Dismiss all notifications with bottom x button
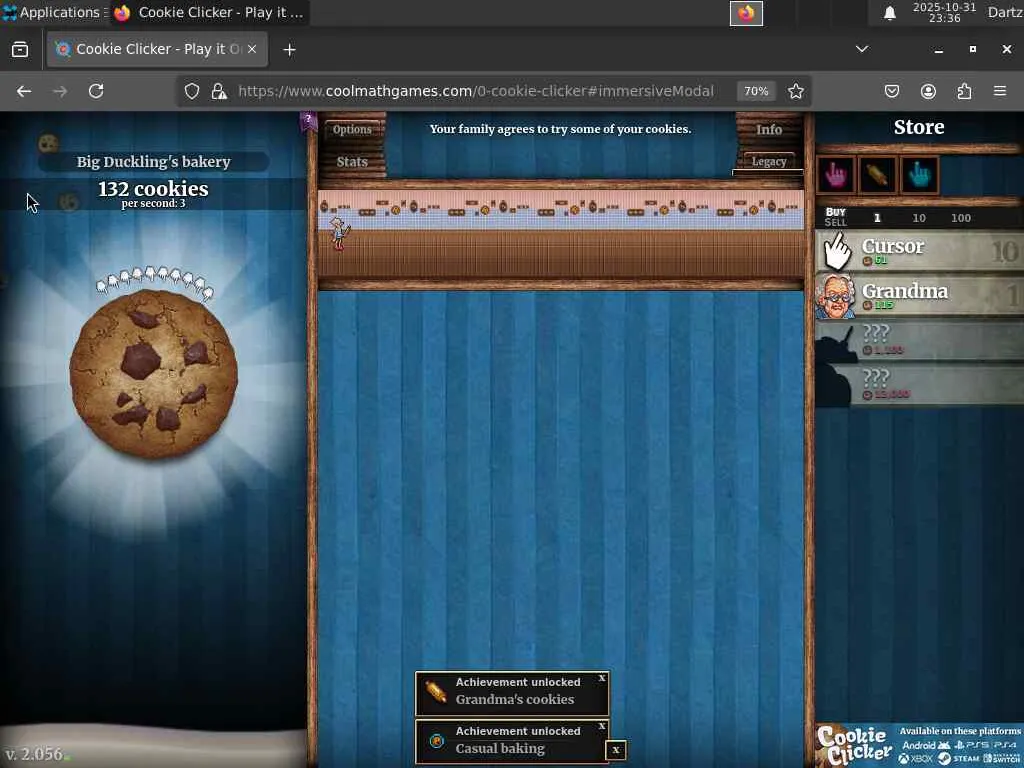 (x=616, y=750)
